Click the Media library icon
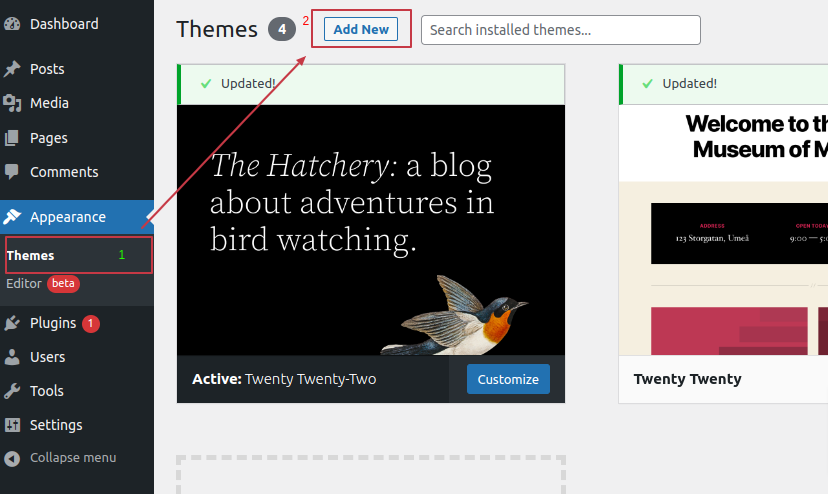Image resolution: width=828 pixels, height=494 pixels. tap(12, 103)
